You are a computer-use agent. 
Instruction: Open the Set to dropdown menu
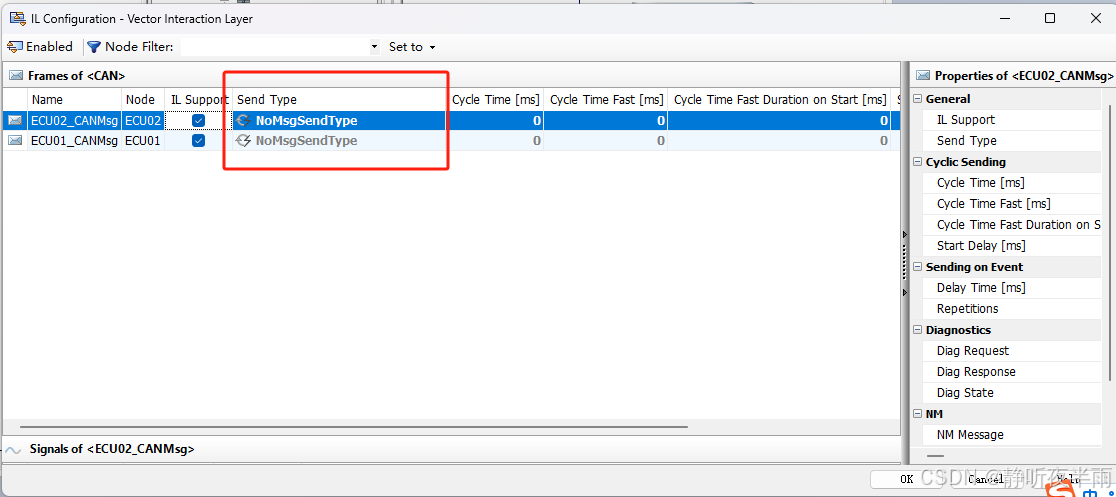coord(412,47)
